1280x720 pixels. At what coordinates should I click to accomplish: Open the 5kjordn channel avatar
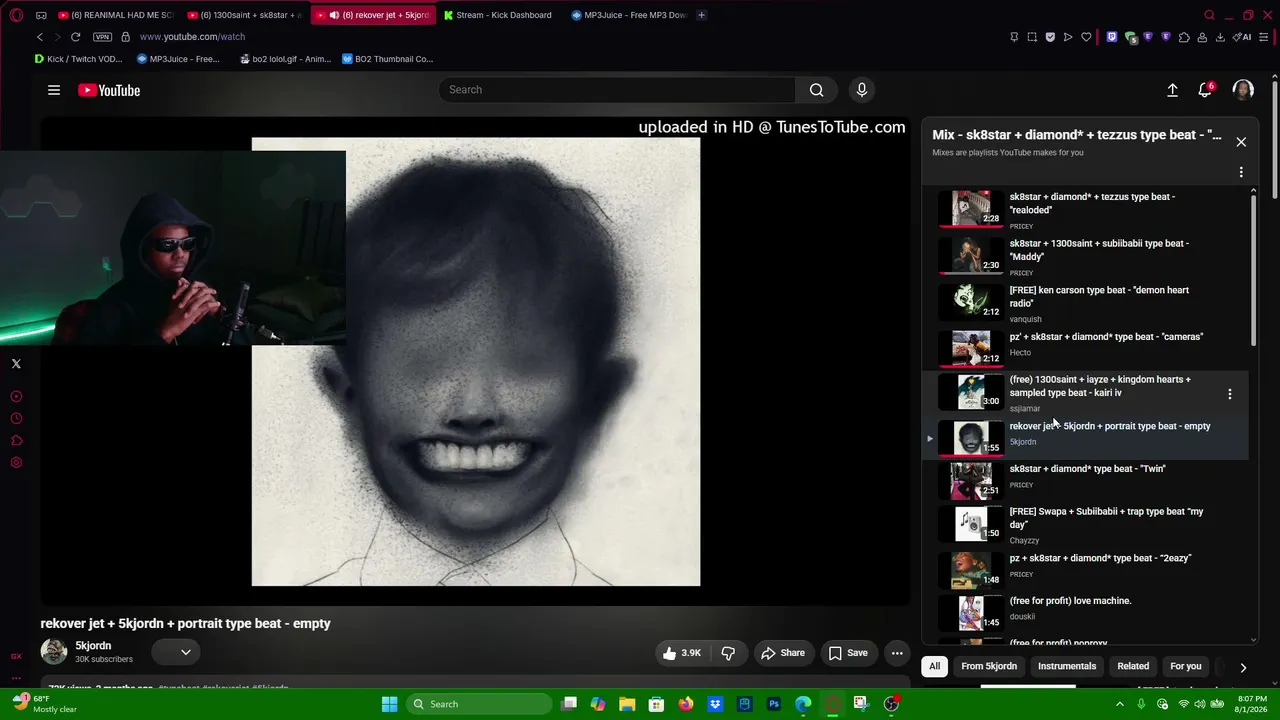(54, 652)
